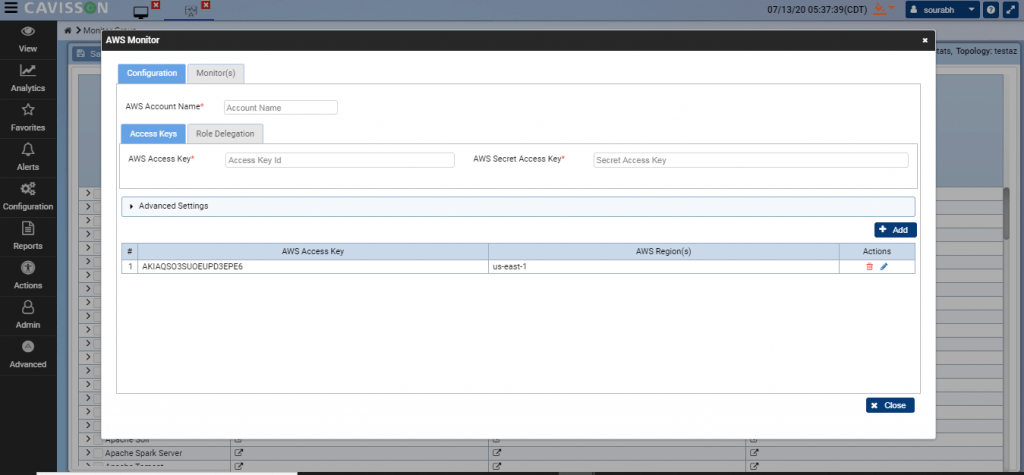Tick the Apache Spark Server checkbox
This screenshot has height=475, width=1024.
click(98, 453)
